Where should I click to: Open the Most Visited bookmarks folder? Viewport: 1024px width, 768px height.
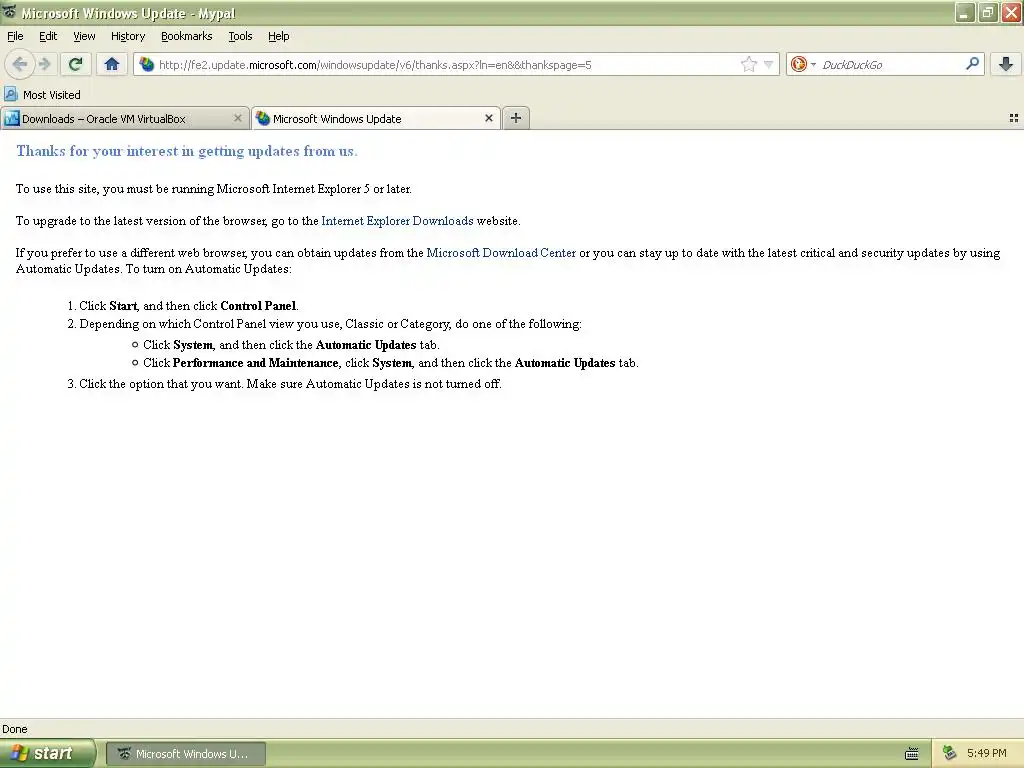pyautogui.click(x=42, y=95)
